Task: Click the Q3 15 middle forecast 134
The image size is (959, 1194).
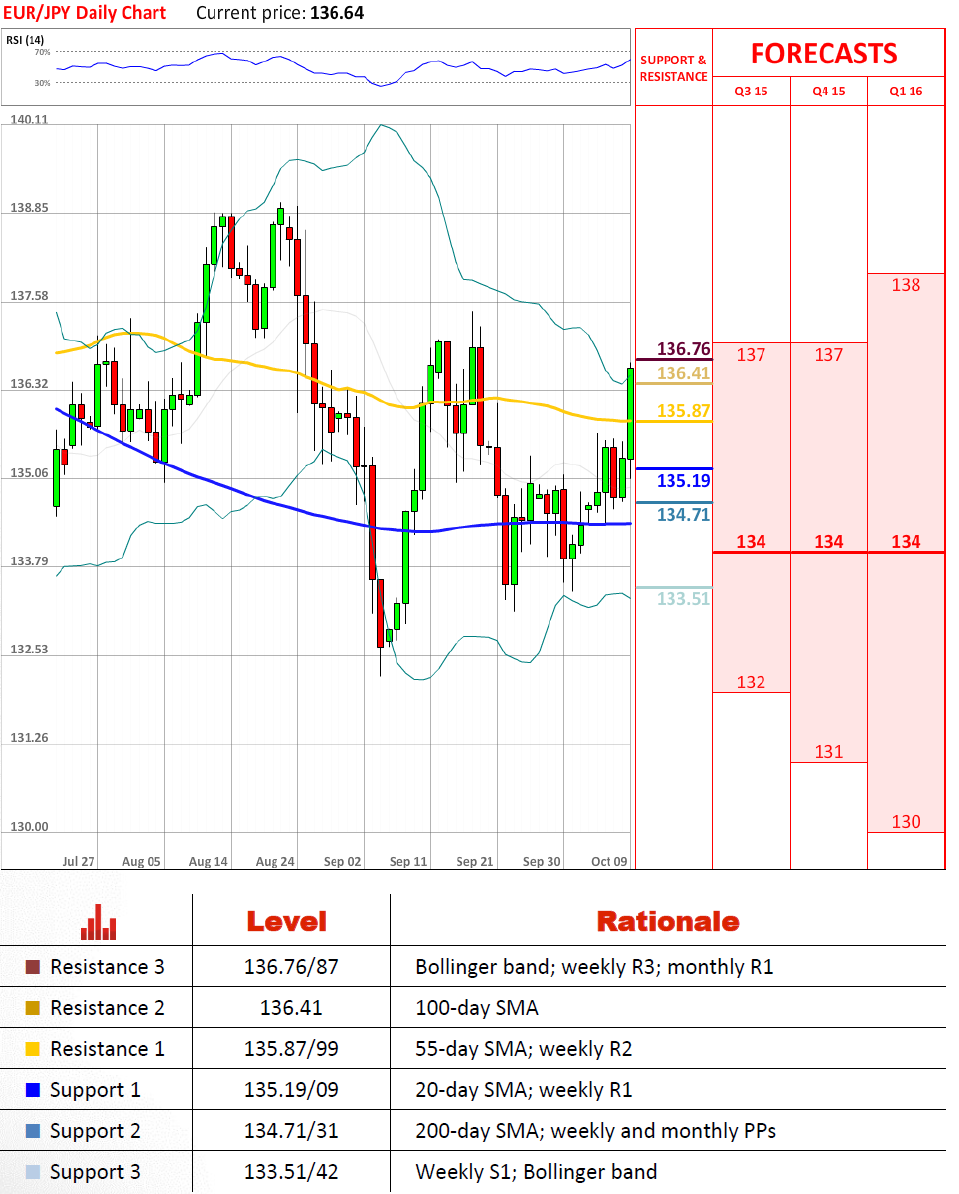Action: 751,542
